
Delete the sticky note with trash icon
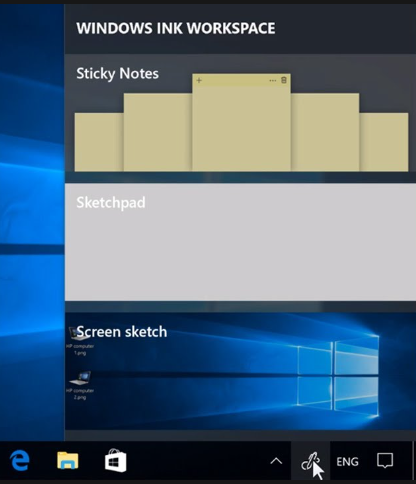click(x=284, y=80)
